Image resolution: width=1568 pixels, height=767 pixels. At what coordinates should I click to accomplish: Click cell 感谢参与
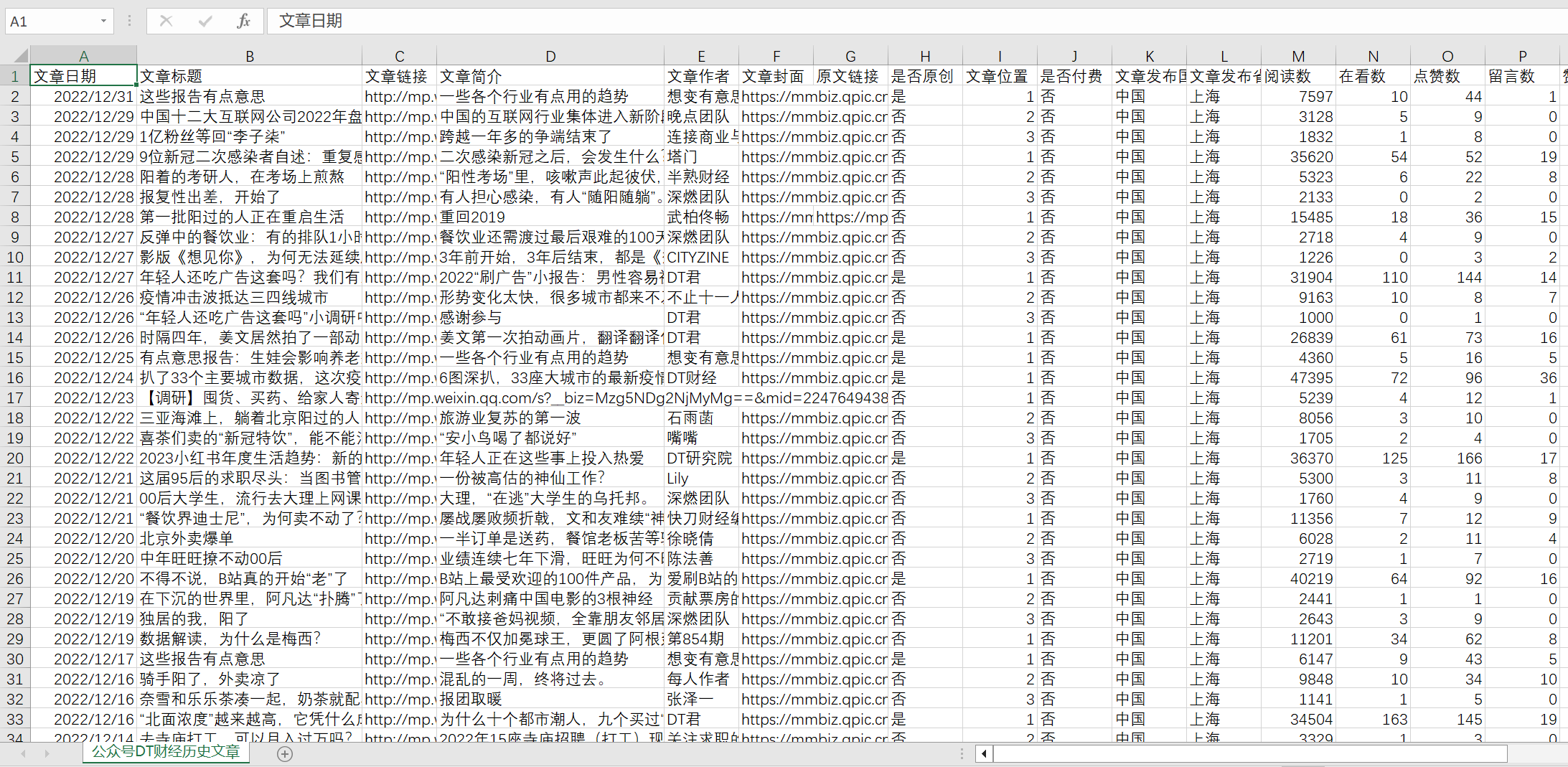click(550, 317)
